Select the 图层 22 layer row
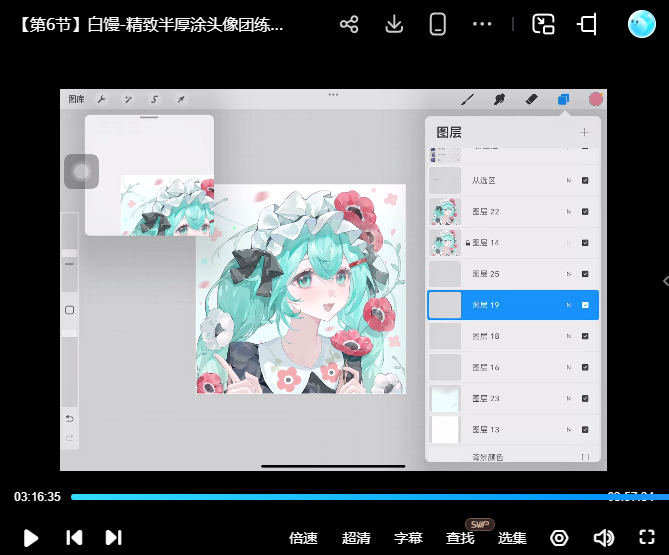 [513, 212]
